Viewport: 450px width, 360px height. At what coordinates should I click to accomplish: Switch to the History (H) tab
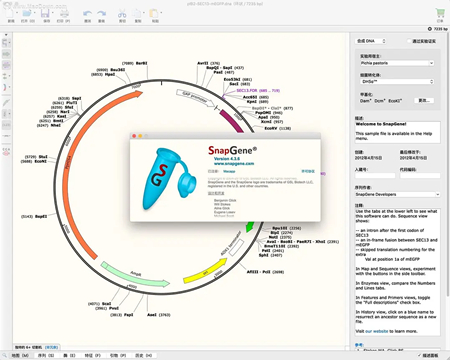pyautogui.click(x=144, y=356)
